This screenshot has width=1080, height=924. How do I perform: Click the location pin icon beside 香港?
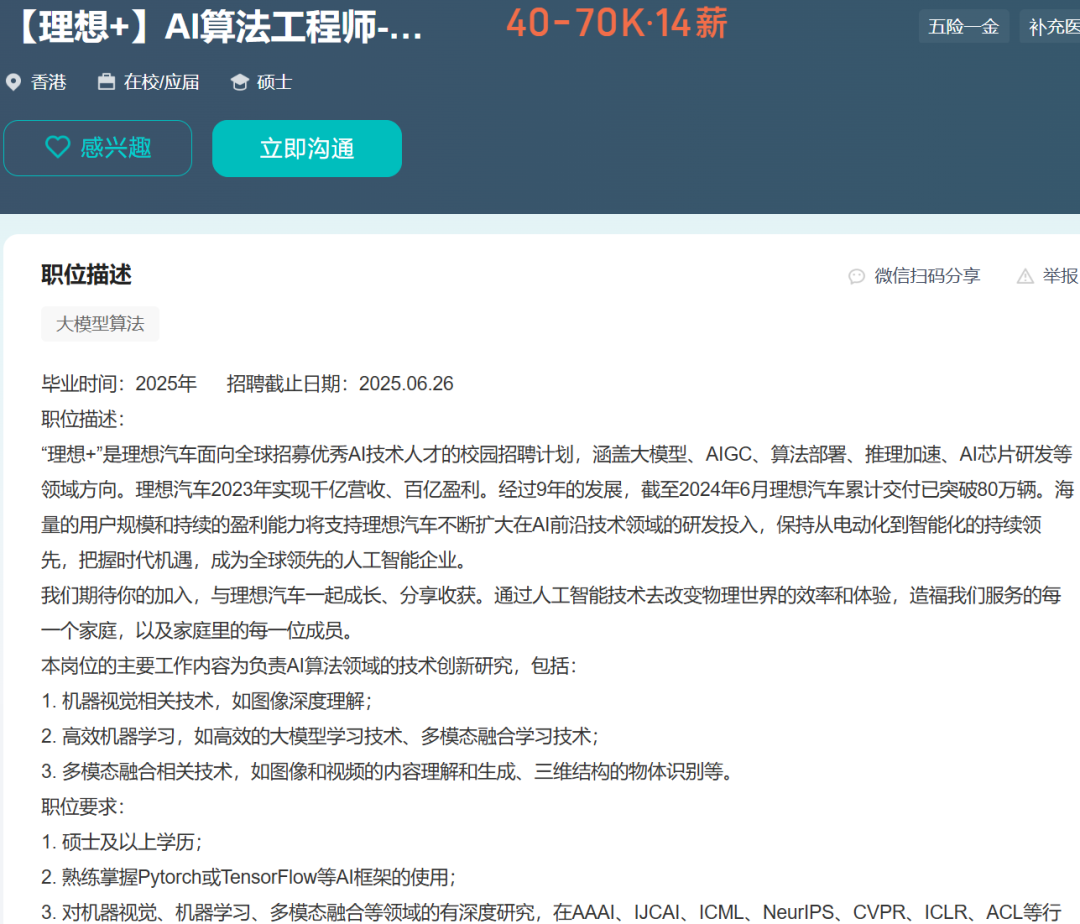[13, 82]
